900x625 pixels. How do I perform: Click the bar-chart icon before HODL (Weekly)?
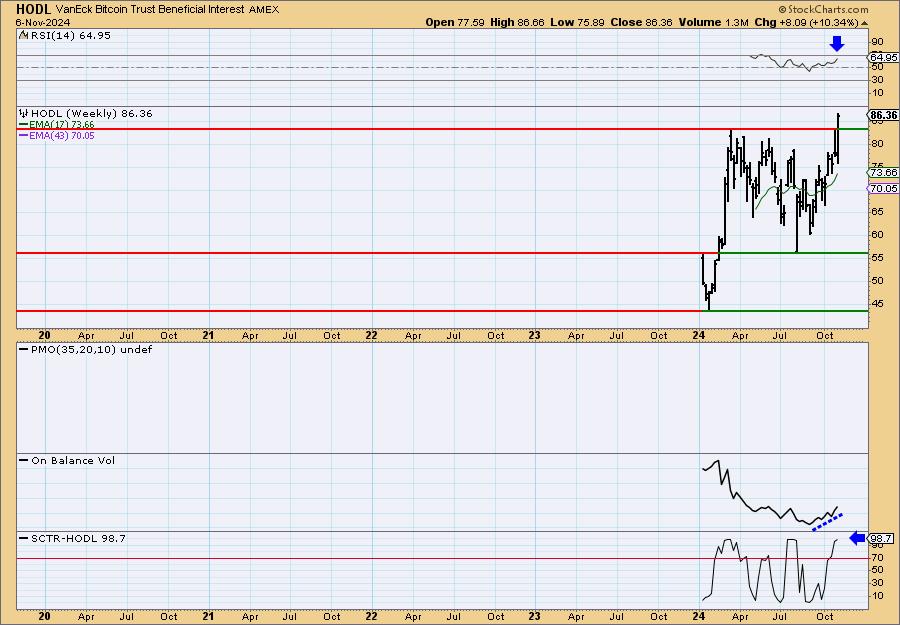pyautogui.click(x=24, y=113)
